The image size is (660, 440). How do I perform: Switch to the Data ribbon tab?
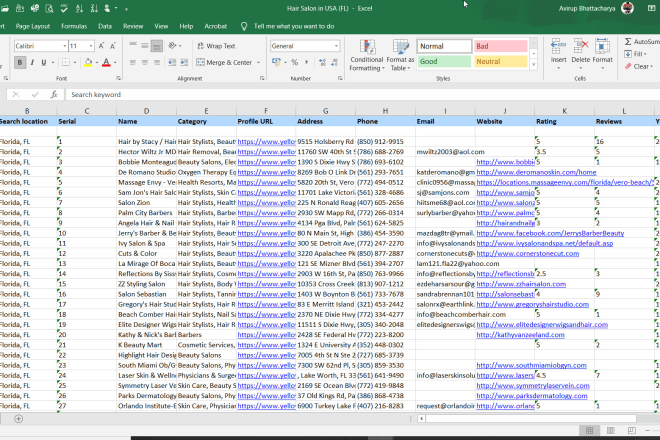pyautogui.click(x=105, y=26)
